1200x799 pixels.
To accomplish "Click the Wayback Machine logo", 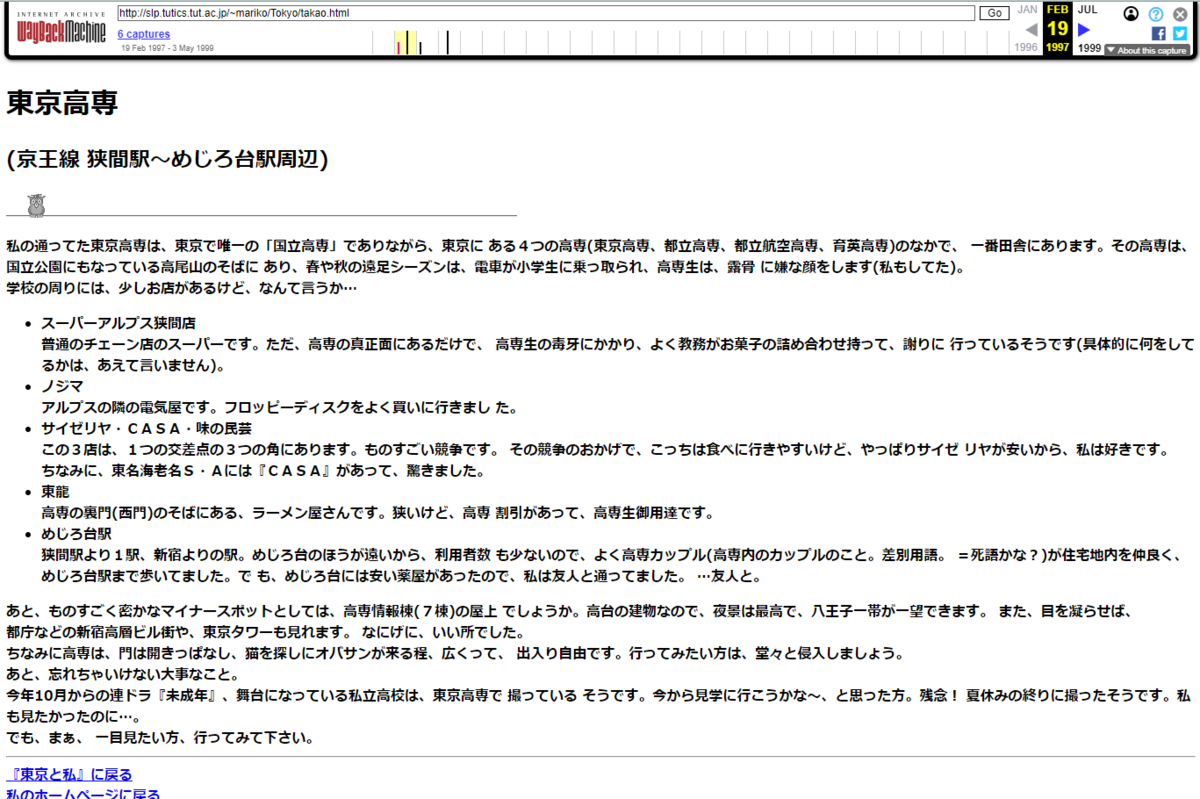I will 60,28.
